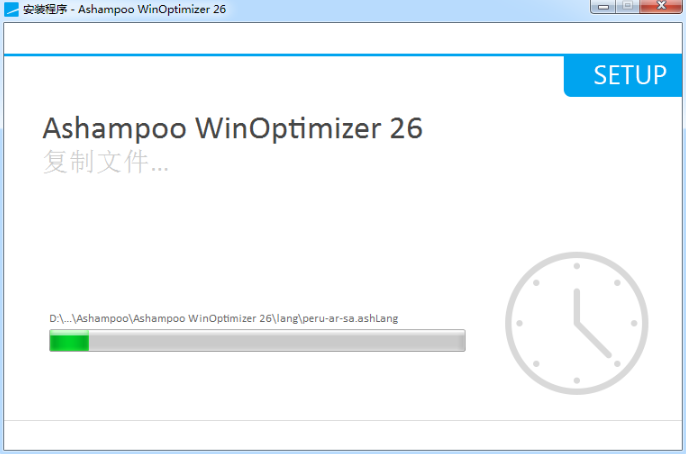Click the blue SETUP badge
The height and width of the screenshot is (454, 686).
point(623,75)
